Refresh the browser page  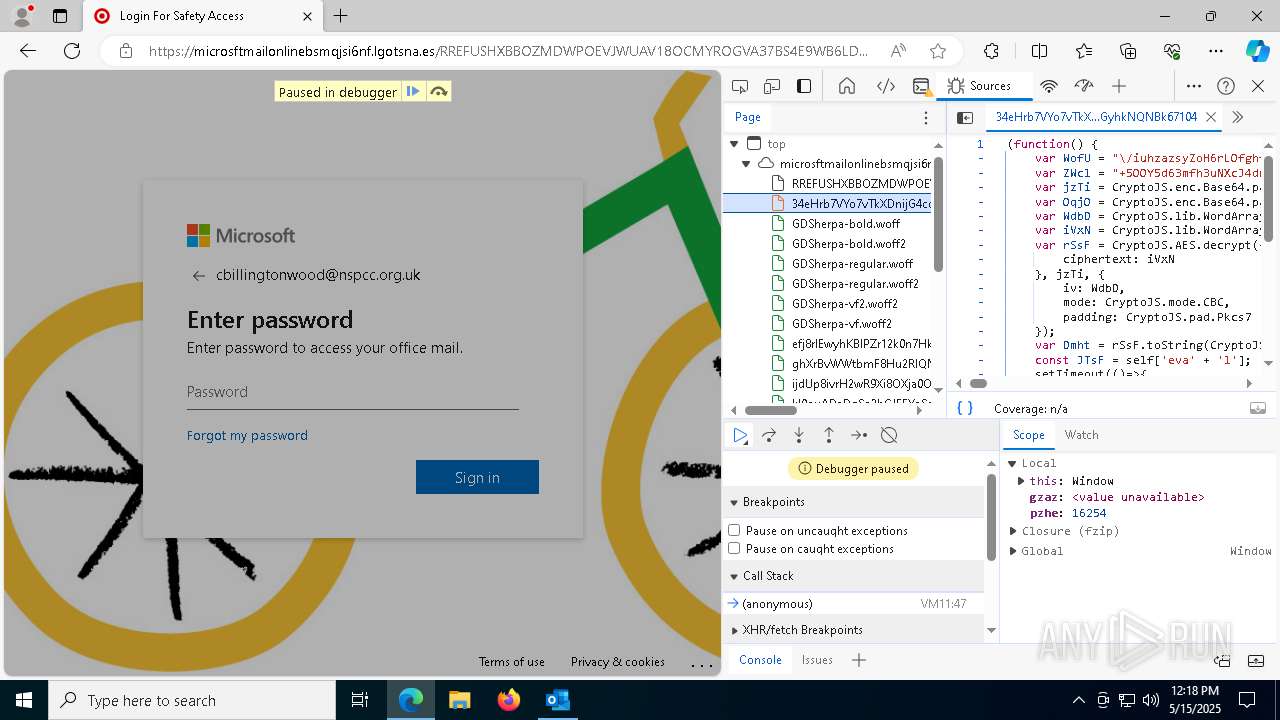pos(72,51)
